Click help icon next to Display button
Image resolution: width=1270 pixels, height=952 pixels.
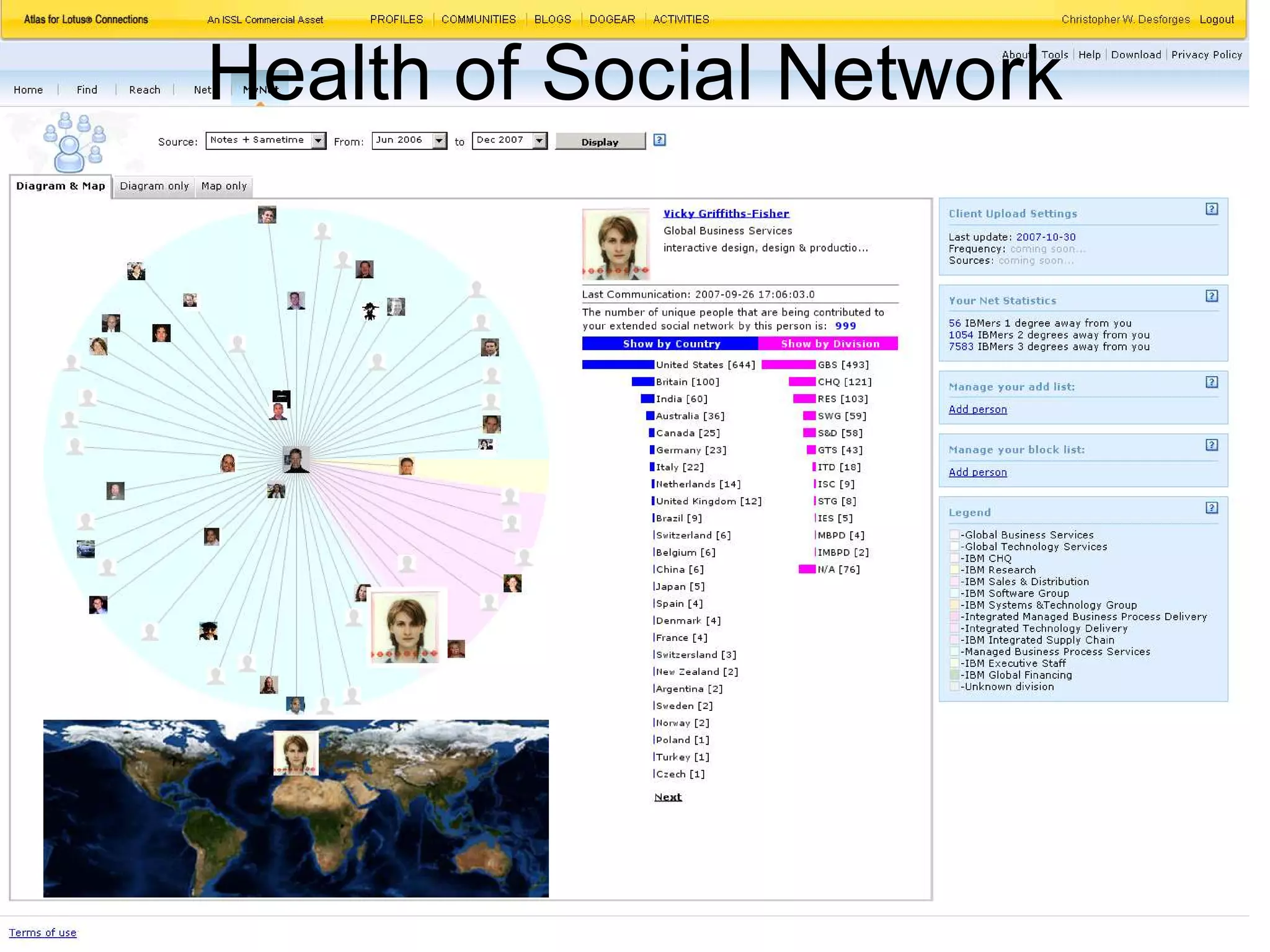pos(659,140)
